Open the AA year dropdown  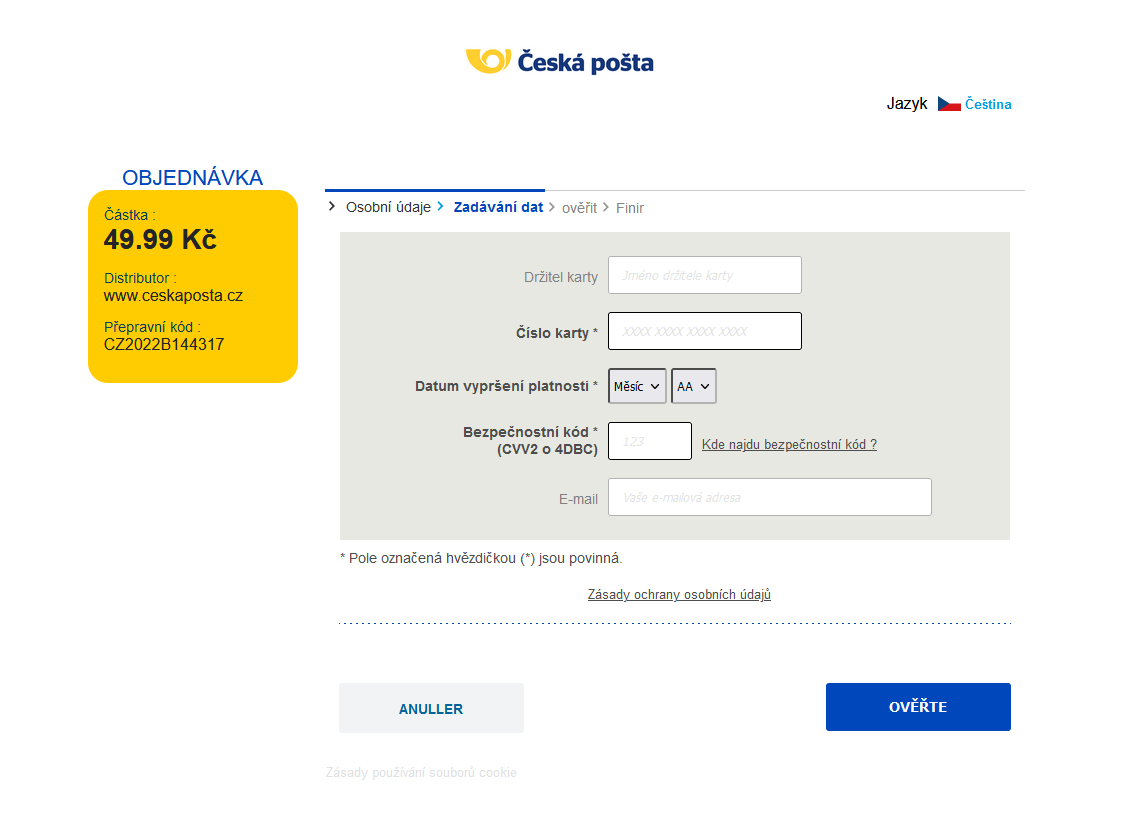694,386
